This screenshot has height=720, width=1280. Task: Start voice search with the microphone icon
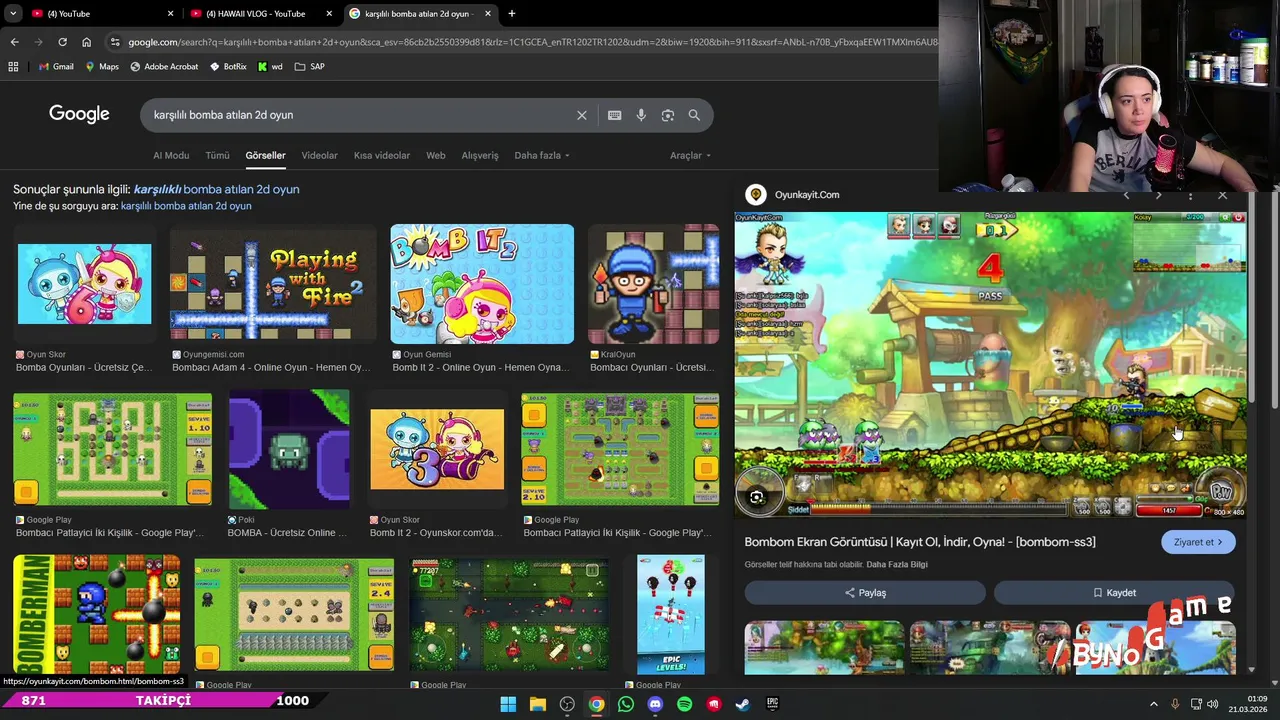coord(641,115)
